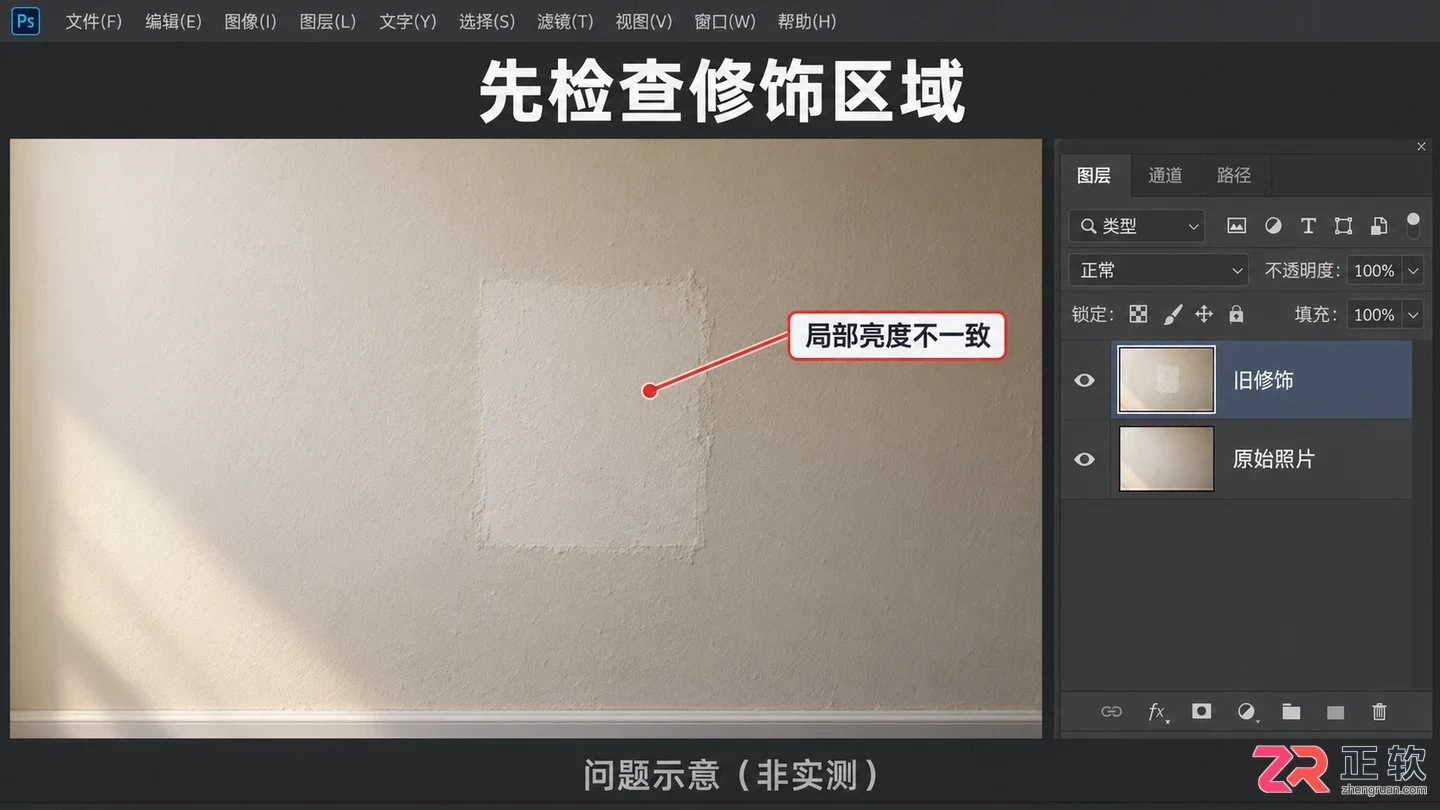Open the 编辑(E) menu

click(x=173, y=21)
